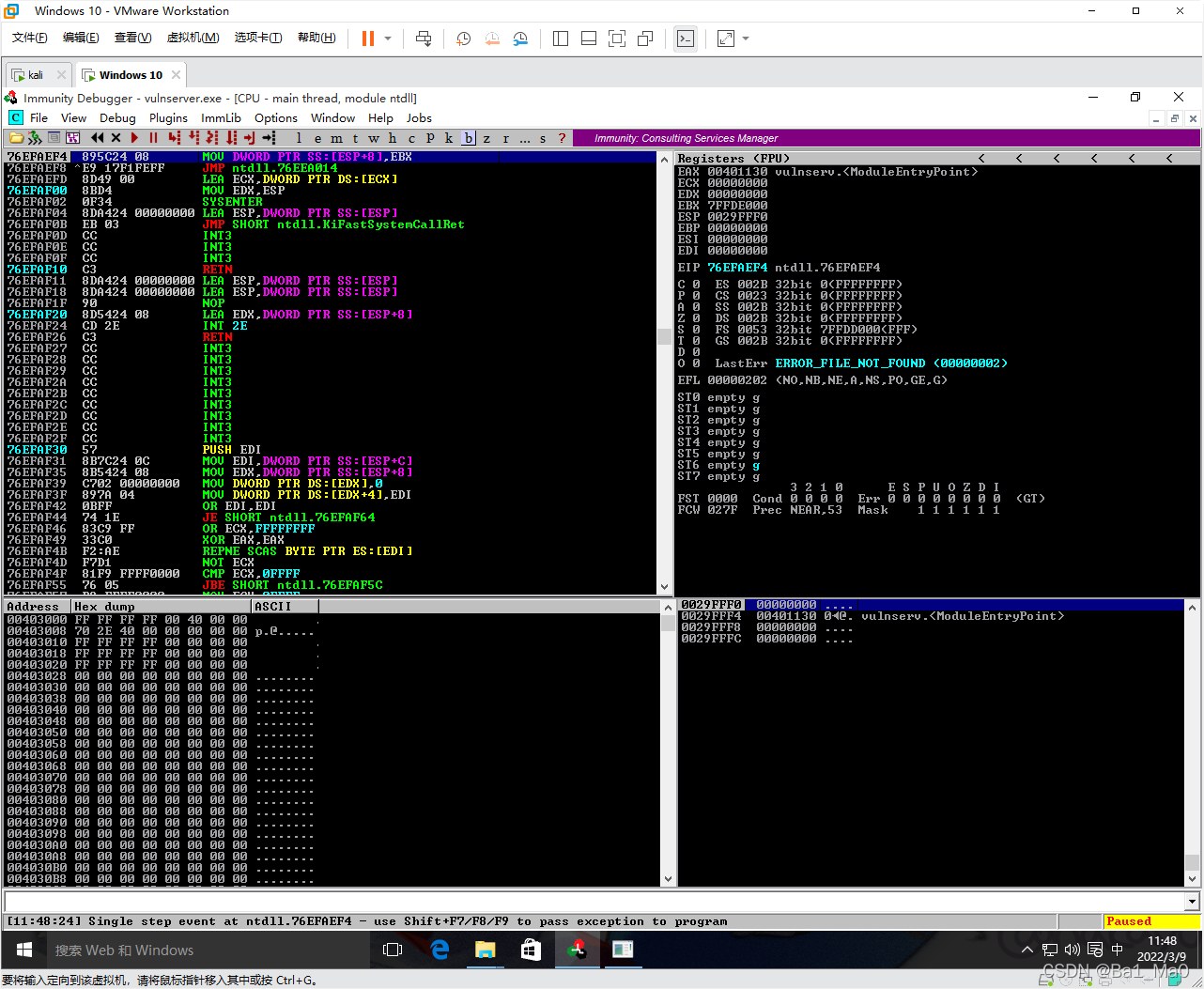This screenshot has height=989, width=1204.
Task: Open the Debug menu in Immunity Debugger
Action: point(117,118)
